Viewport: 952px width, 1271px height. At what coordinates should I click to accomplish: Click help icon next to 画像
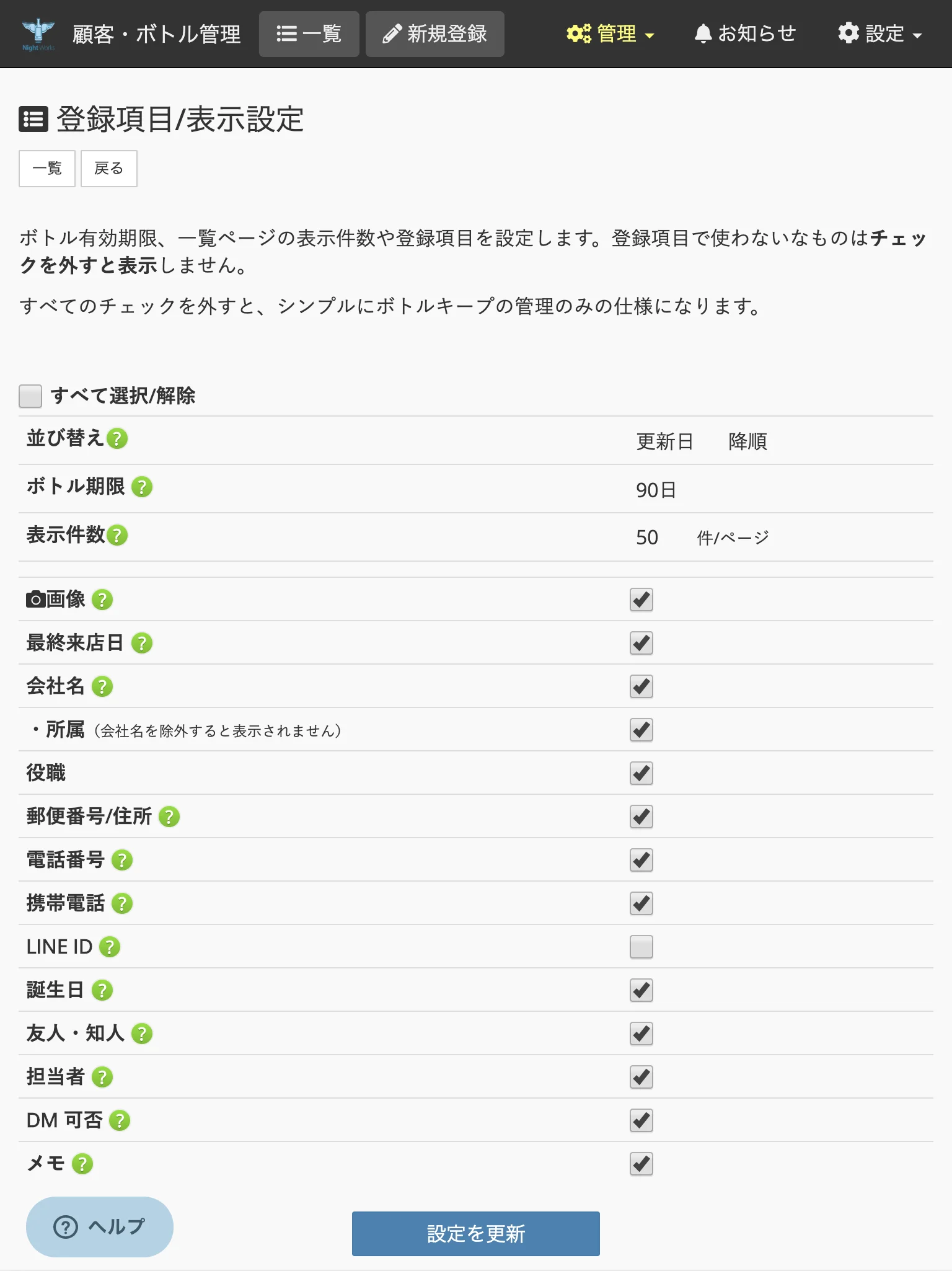[x=102, y=600]
